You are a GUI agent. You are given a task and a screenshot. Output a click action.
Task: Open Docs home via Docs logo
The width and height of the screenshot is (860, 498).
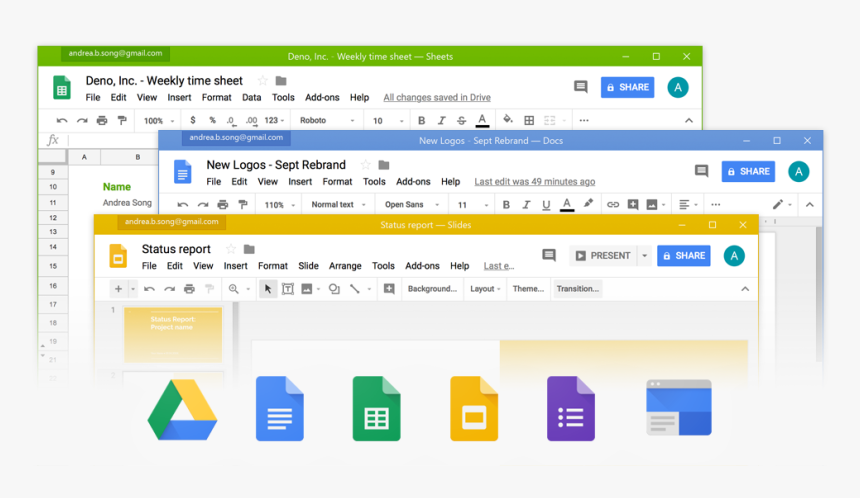tap(183, 171)
